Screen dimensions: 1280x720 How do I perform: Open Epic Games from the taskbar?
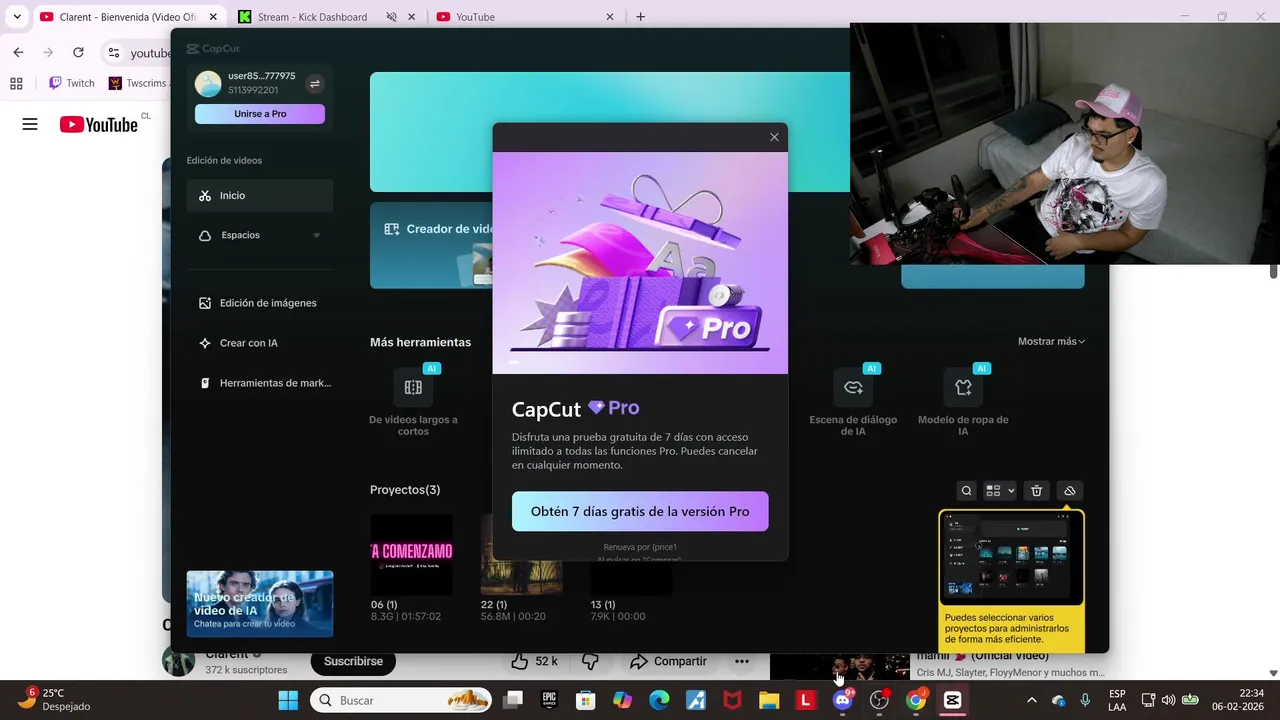(549, 701)
